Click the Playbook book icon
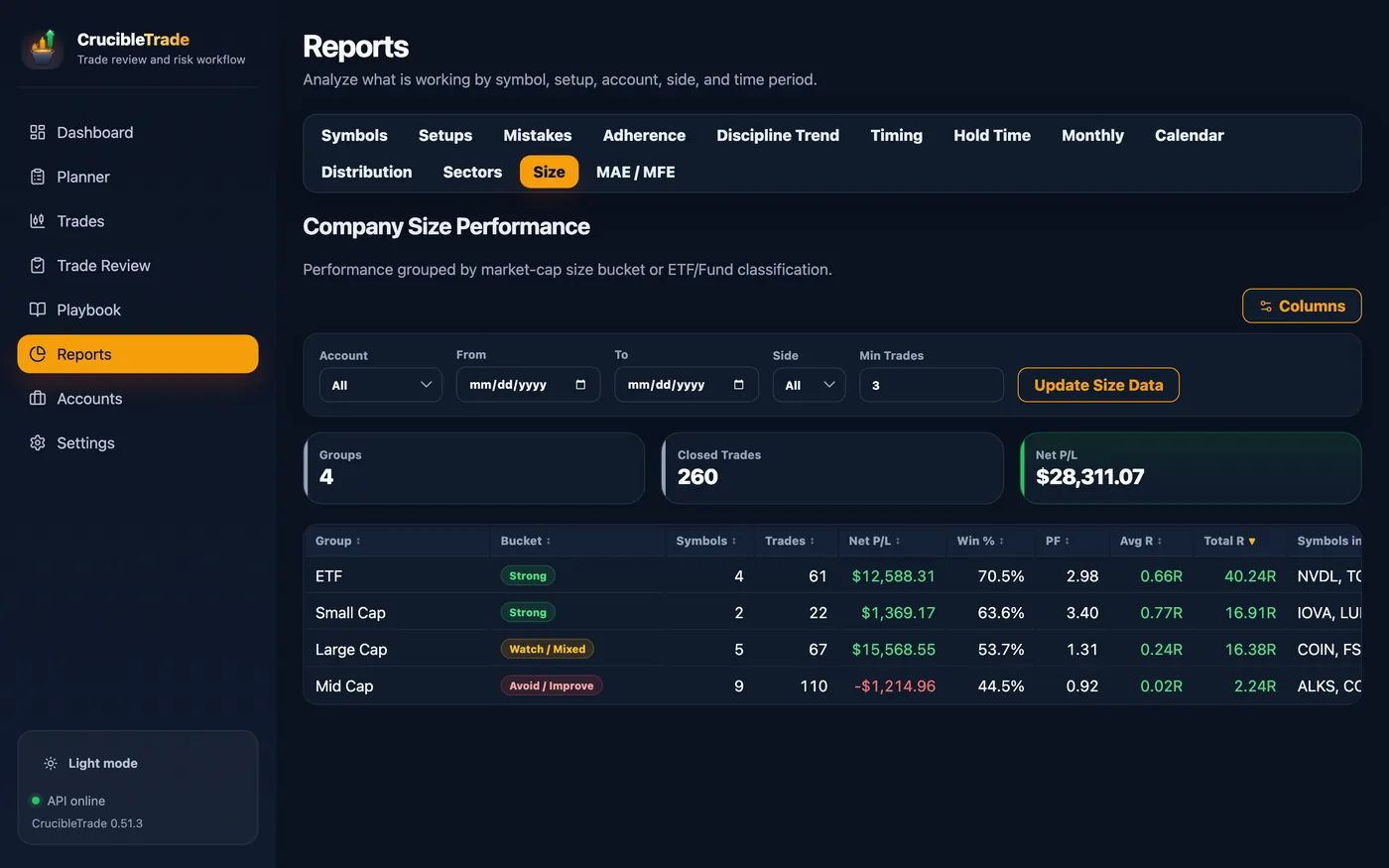The height and width of the screenshot is (868, 1389). coord(38,310)
